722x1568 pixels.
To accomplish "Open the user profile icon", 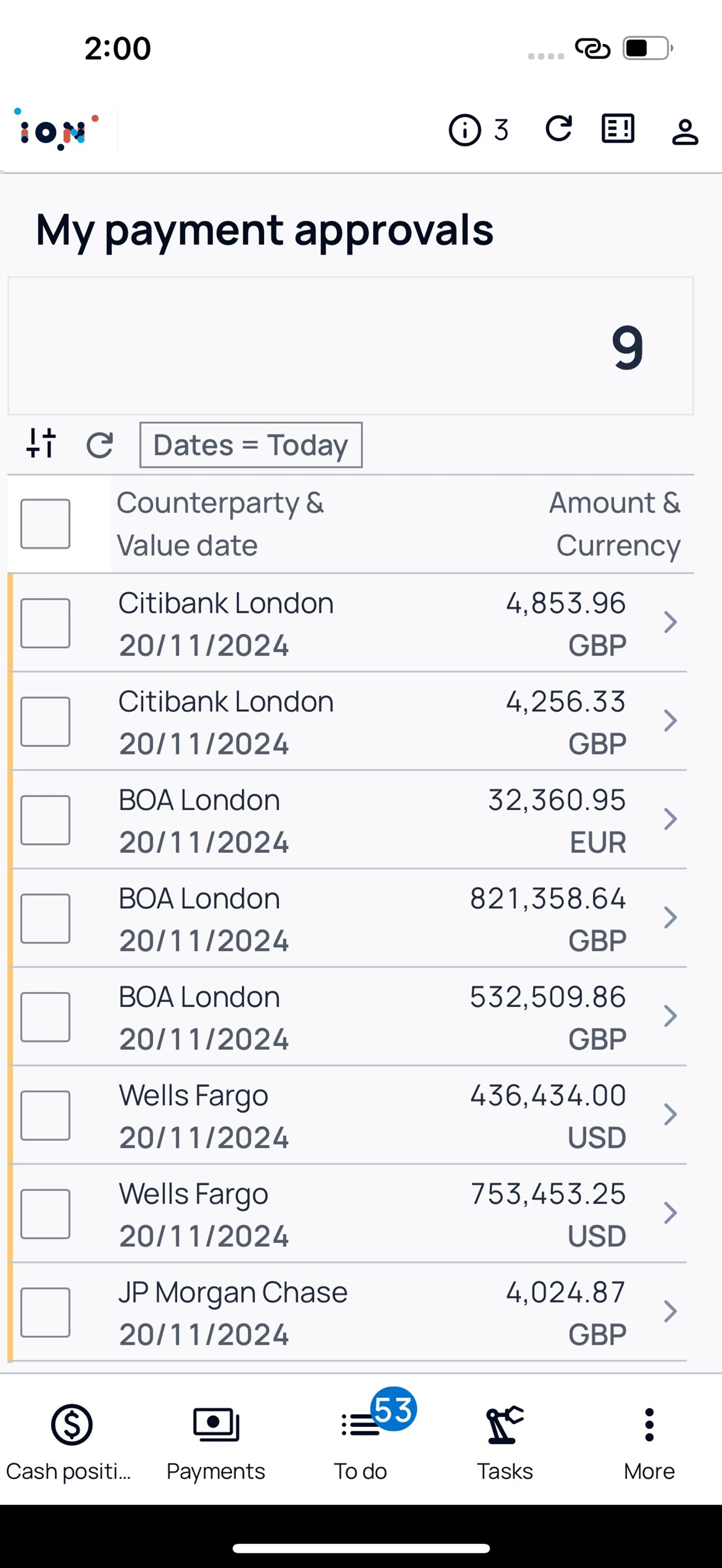I will pyautogui.click(x=685, y=131).
